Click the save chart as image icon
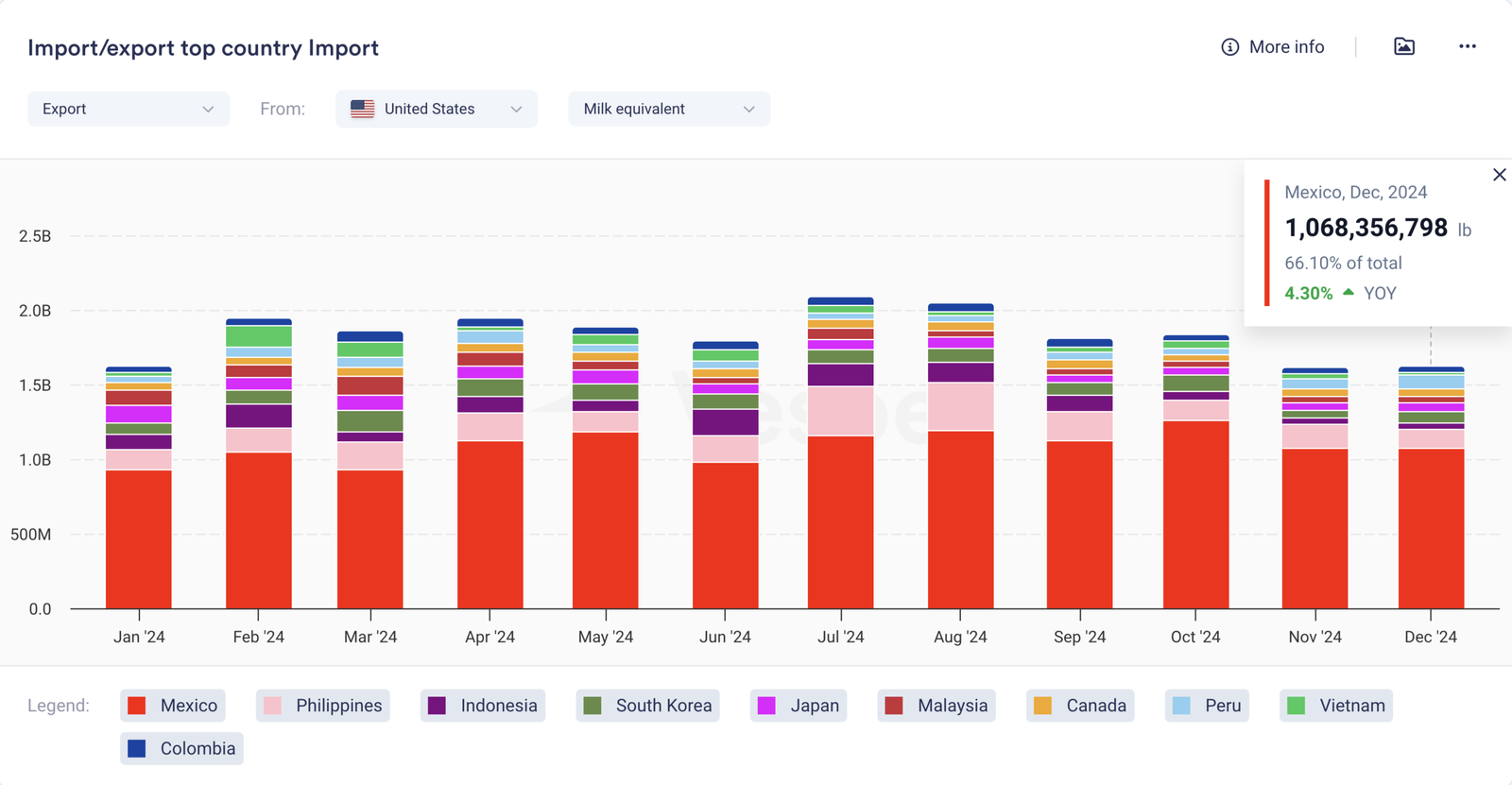Image resolution: width=1512 pixels, height=785 pixels. [1404, 47]
